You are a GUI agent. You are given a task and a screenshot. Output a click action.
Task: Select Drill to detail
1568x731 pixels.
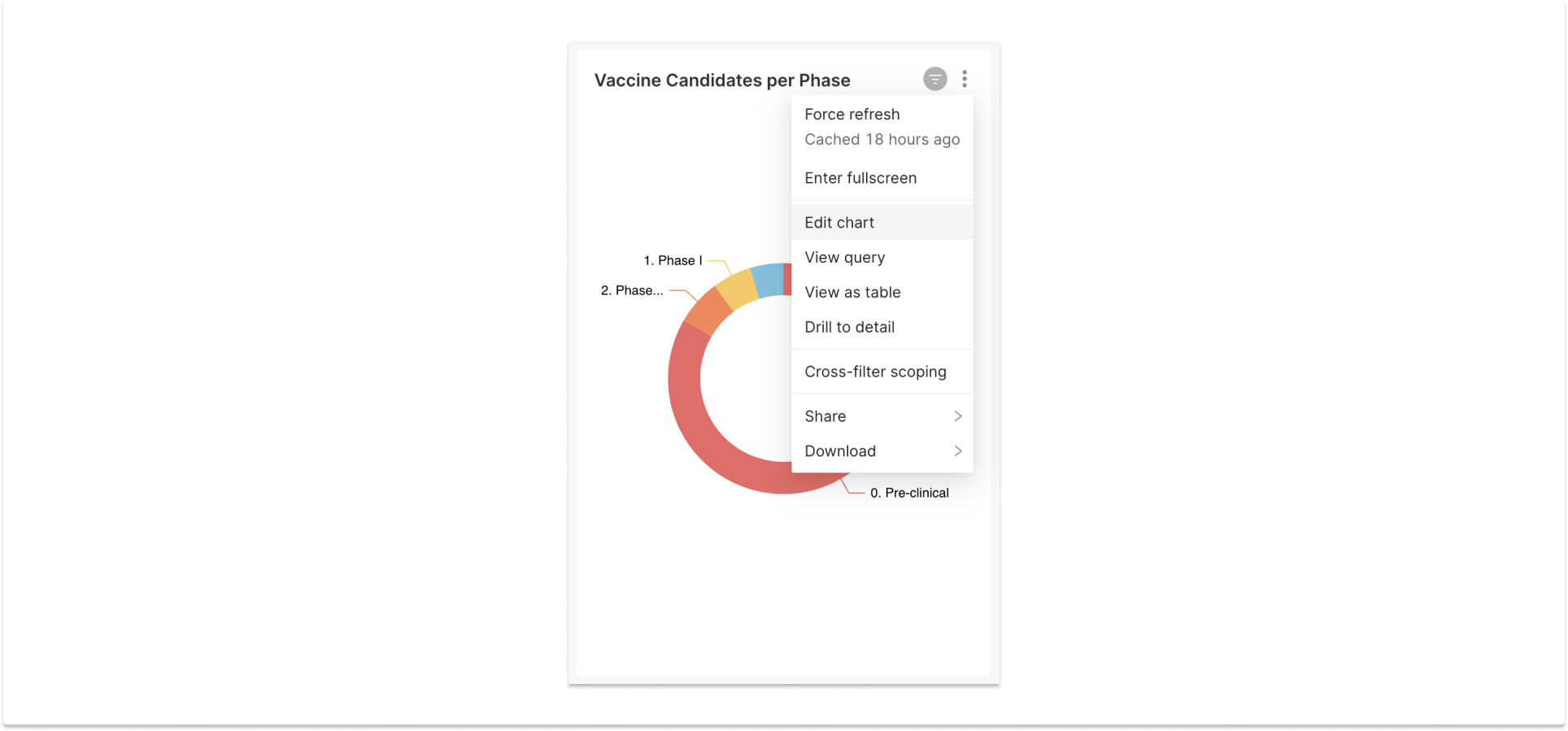pyautogui.click(x=849, y=327)
